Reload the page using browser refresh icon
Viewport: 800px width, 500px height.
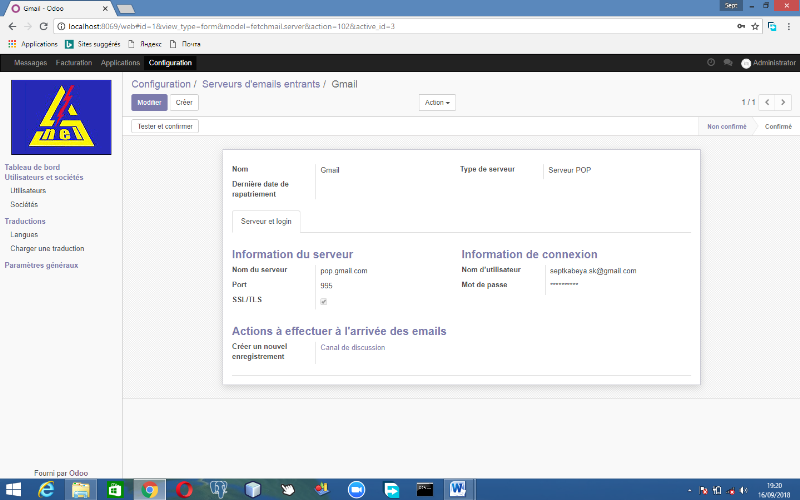[x=44, y=25]
